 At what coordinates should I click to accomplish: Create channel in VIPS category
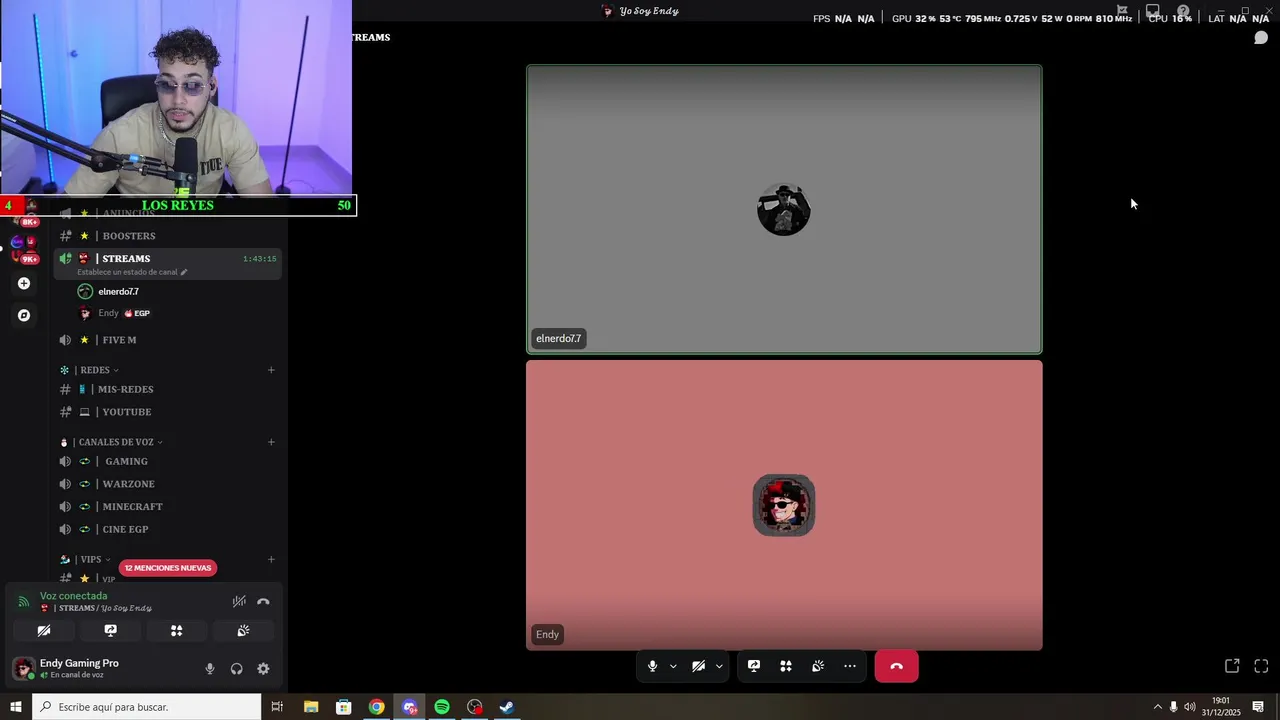tap(271, 560)
